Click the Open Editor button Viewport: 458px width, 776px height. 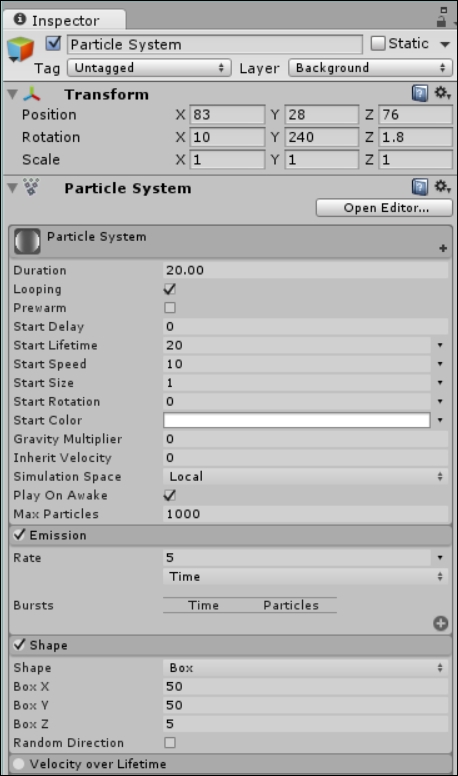point(384,208)
